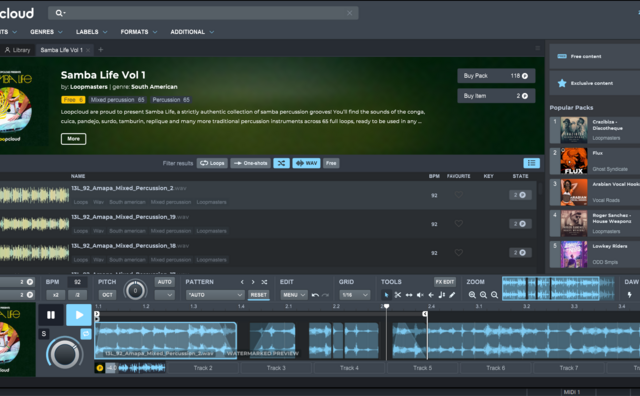640x396 pixels.
Task: Toggle the Loops filter
Action: [212, 163]
